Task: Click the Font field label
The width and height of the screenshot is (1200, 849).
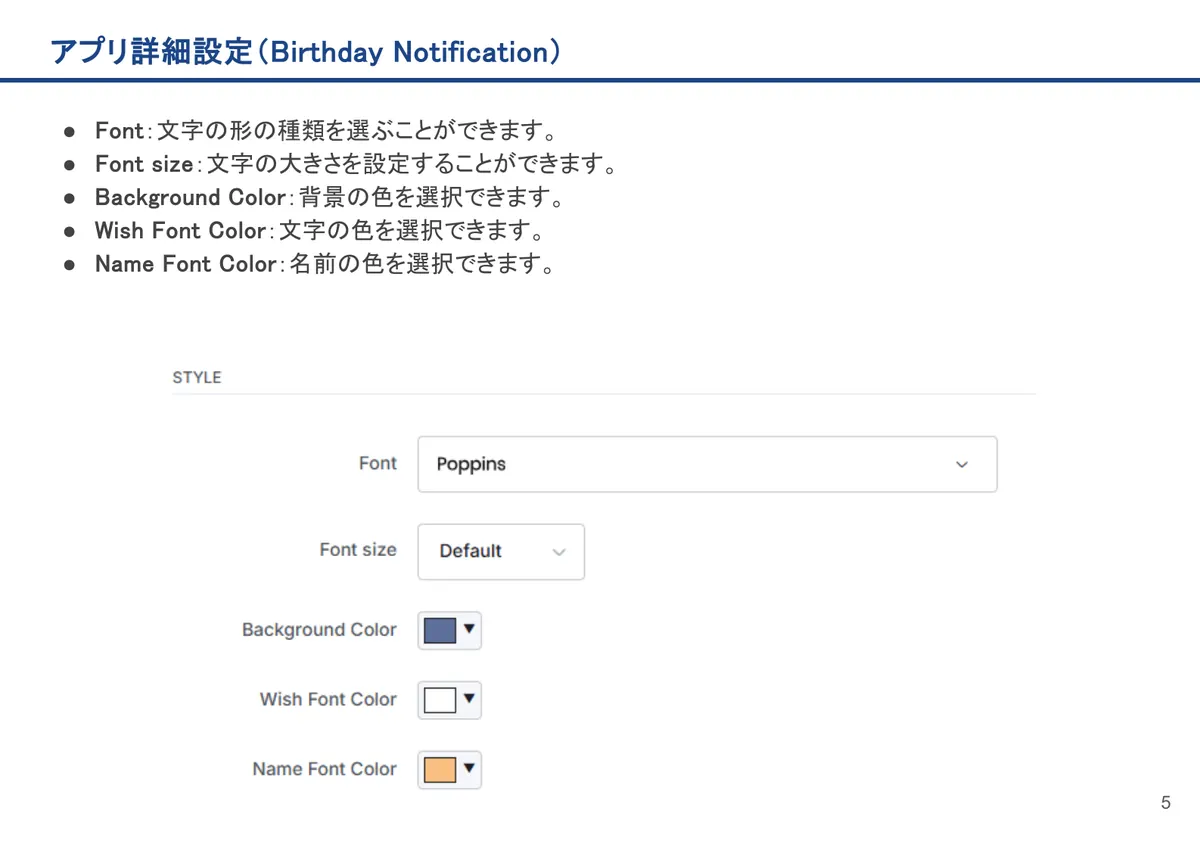Action: click(378, 463)
